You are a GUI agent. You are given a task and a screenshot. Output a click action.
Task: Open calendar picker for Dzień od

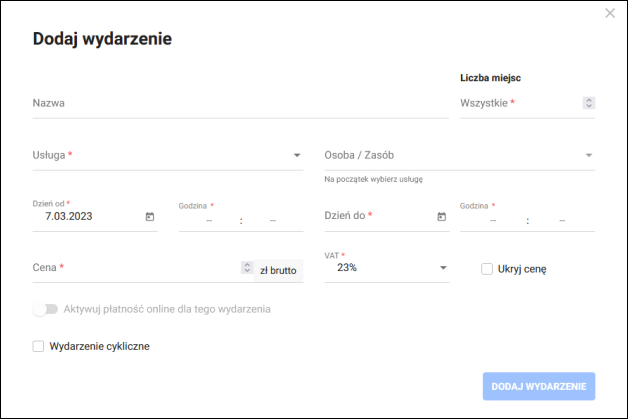(150, 216)
